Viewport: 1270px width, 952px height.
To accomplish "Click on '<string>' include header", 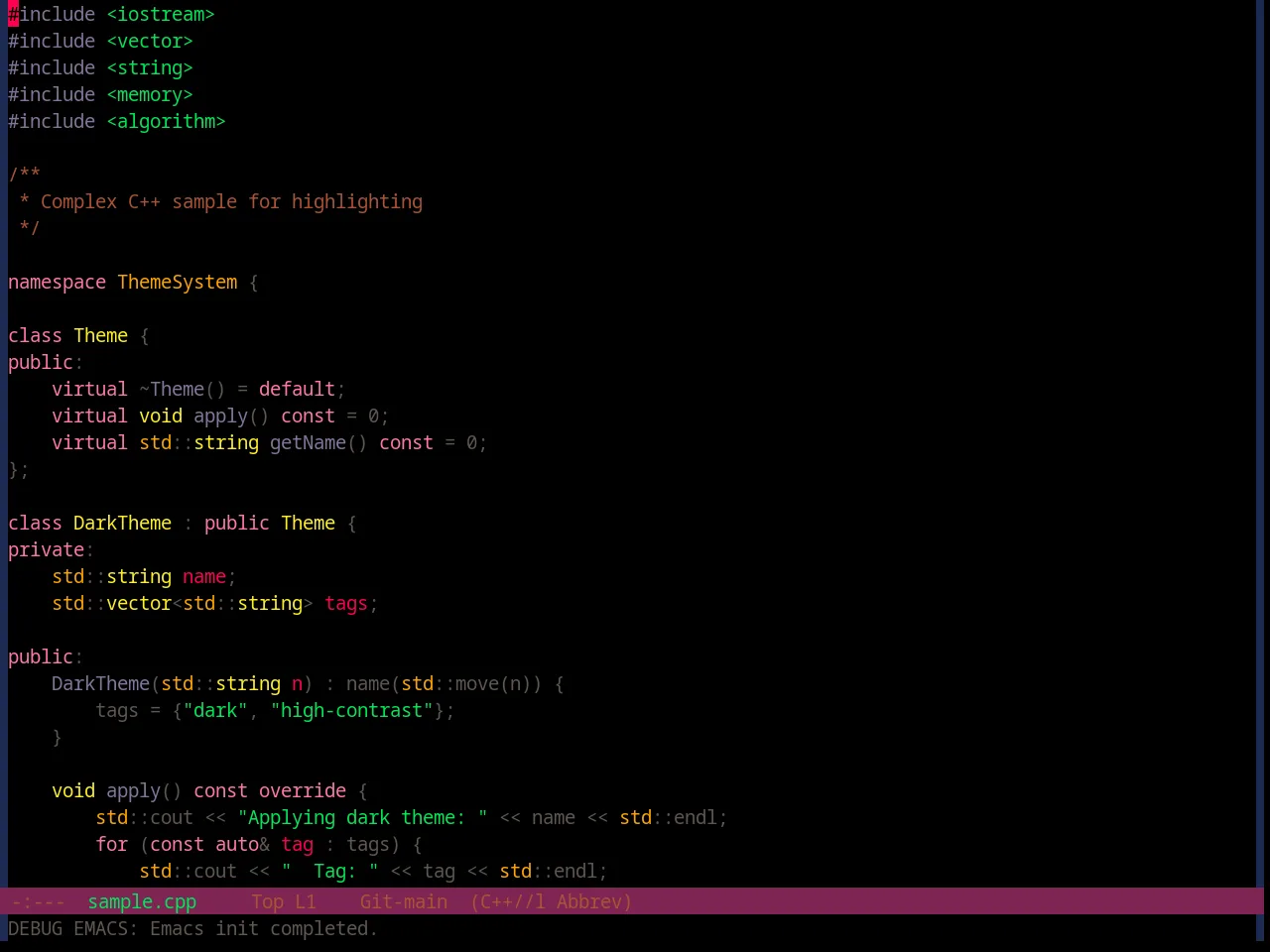I will pos(150,67).
